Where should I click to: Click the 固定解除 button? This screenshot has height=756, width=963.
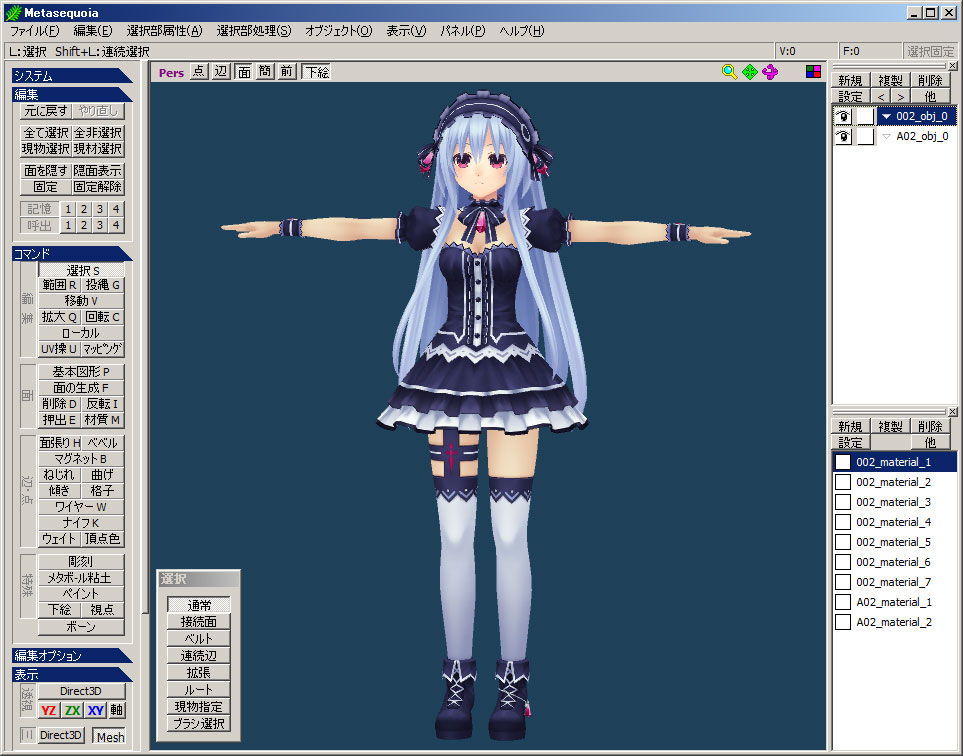click(98, 187)
